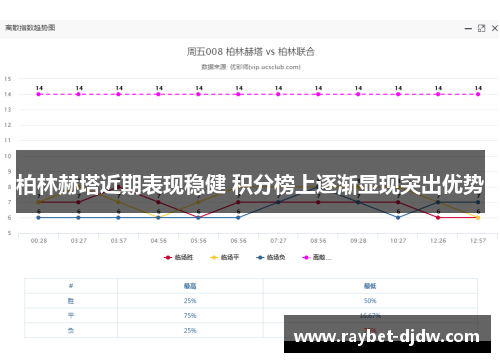
Task: Select magenta data point at 09:28
Action: pos(358,94)
